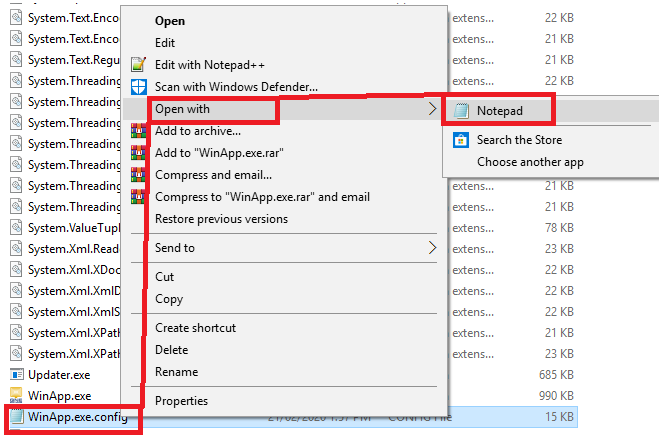Select Choose another app option
This screenshot has width=659, height=447.
click(530, 162)
